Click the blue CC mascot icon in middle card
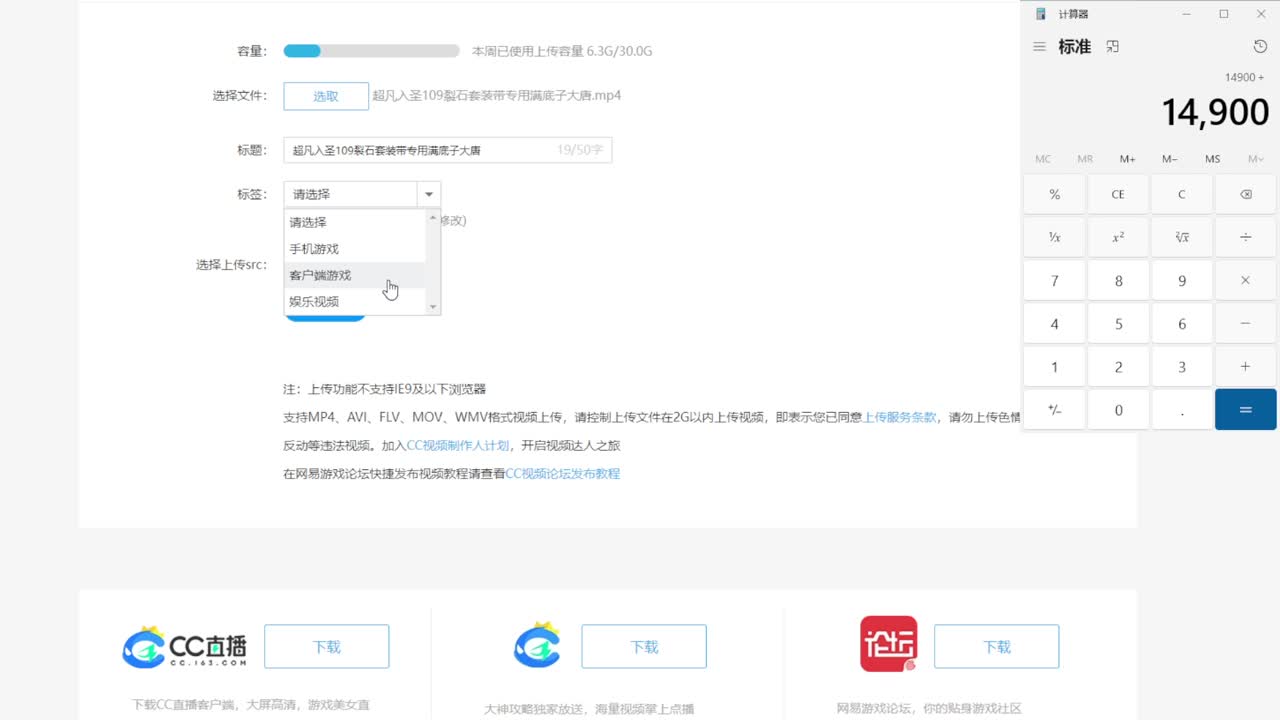Image resolution: width=1280 pixels, height=720 pixels. click(x=537, y=646)
